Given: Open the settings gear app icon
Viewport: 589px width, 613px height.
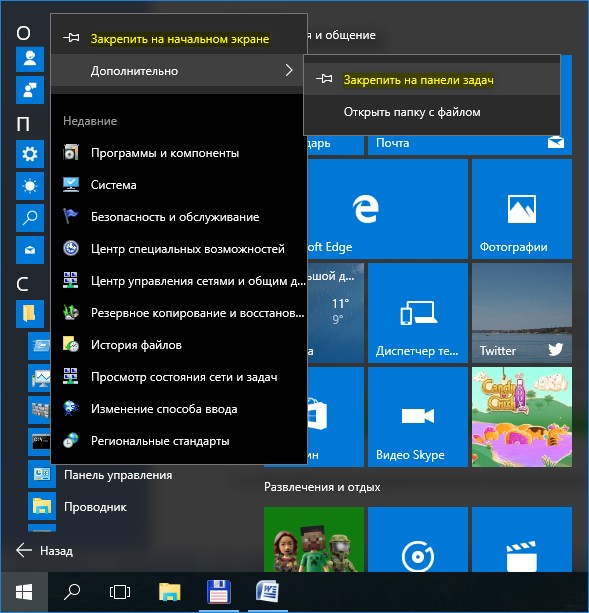Looking at the screenshot, I should click(30, 154).
